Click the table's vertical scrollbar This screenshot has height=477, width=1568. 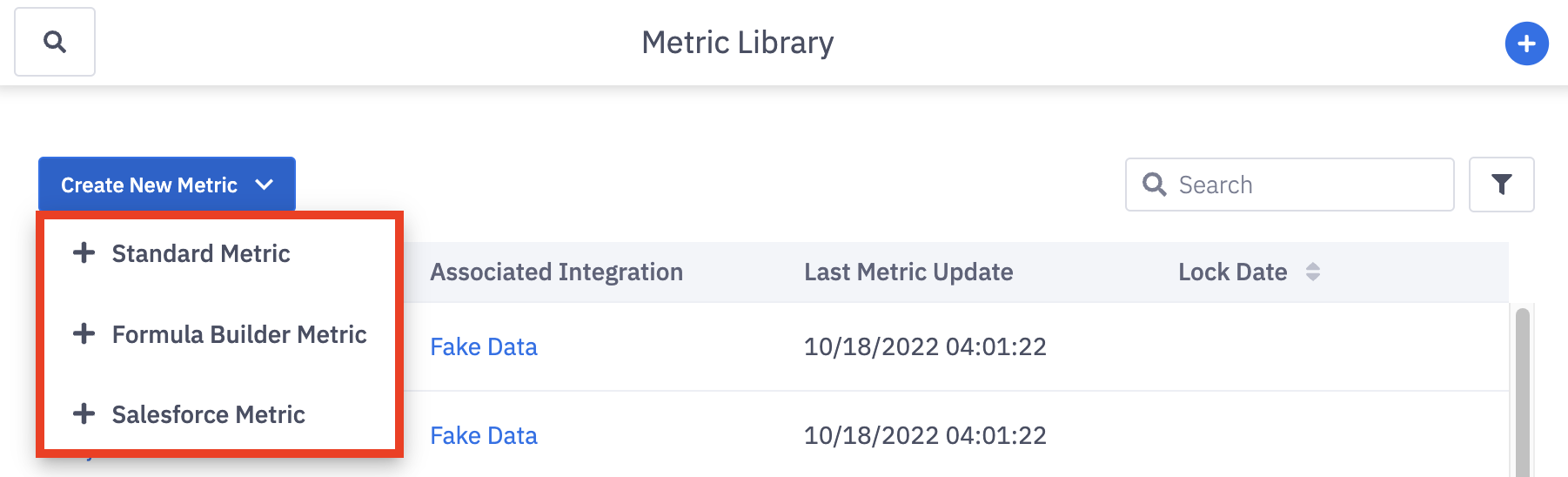(1522, 392)
